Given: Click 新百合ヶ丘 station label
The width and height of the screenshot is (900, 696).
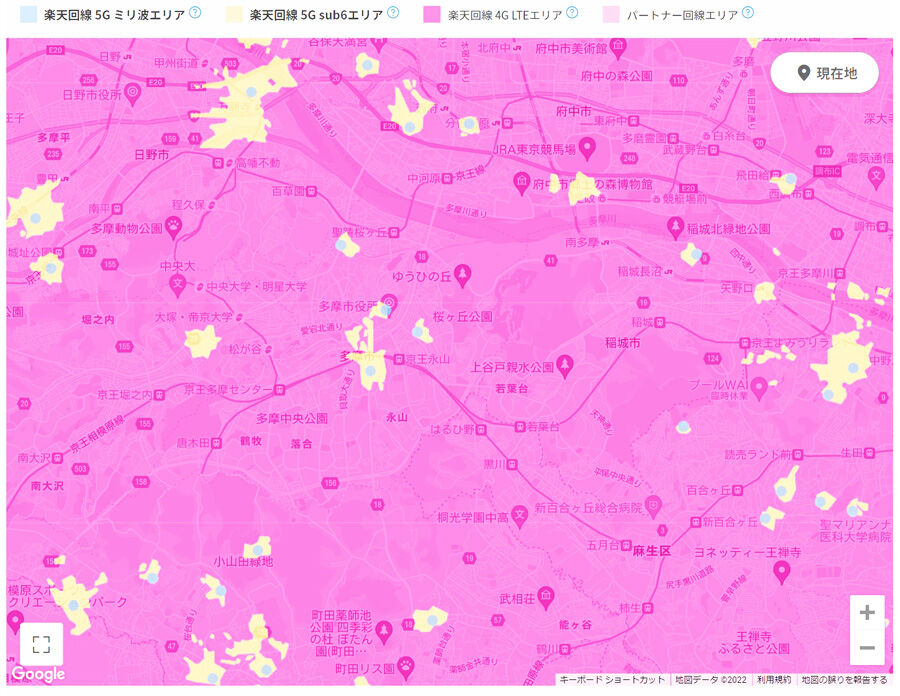Looking at the screenshot, I should point(731,522).
